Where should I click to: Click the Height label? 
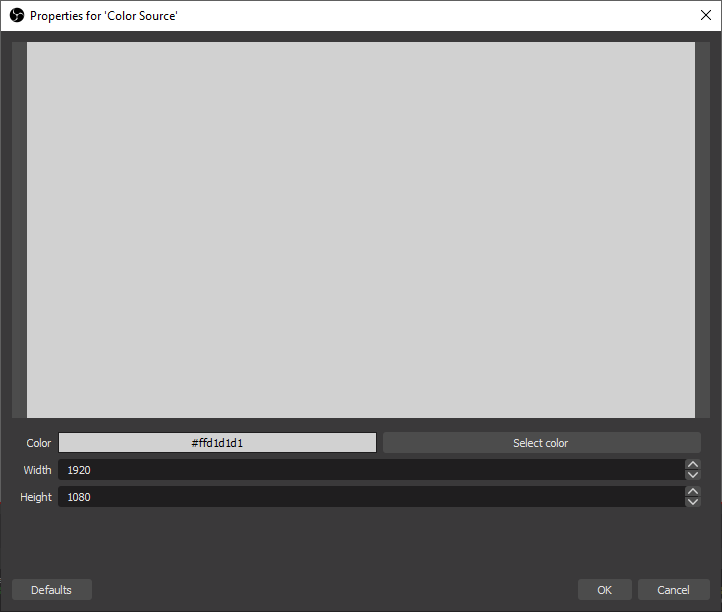pos(36,497)
